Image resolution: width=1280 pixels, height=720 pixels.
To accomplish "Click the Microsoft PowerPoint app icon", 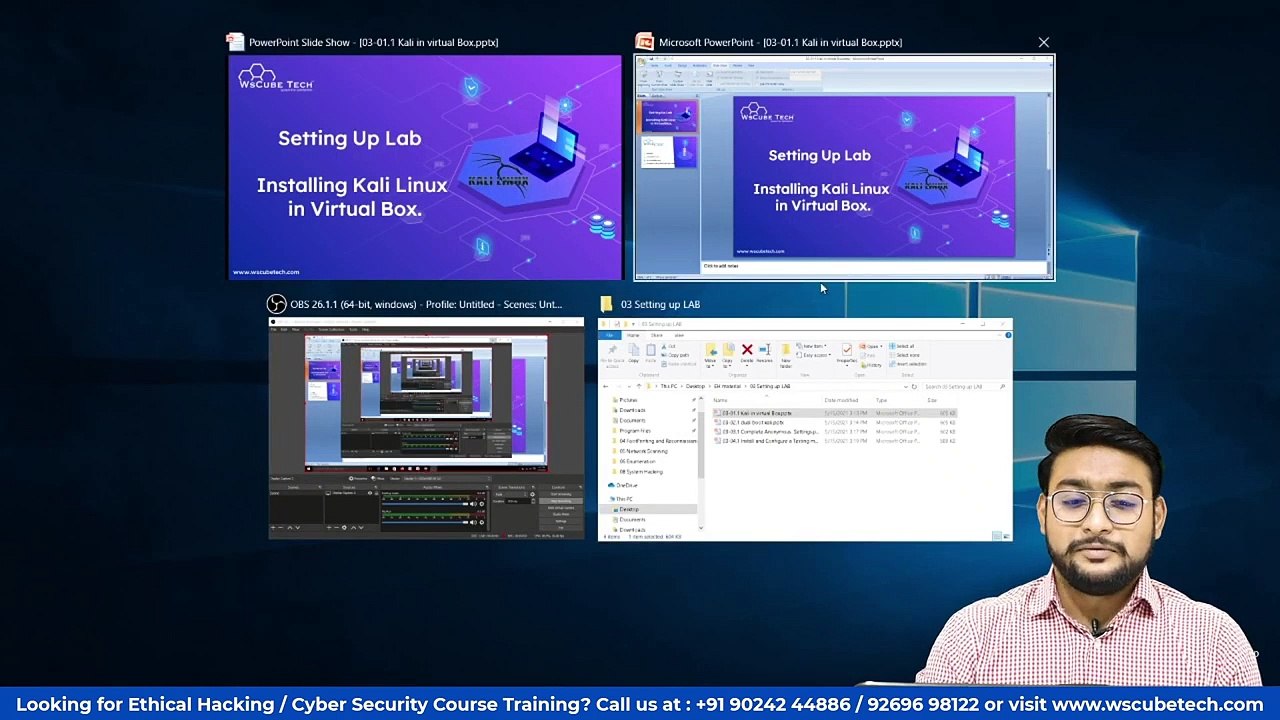I will [x=645, y=42].
